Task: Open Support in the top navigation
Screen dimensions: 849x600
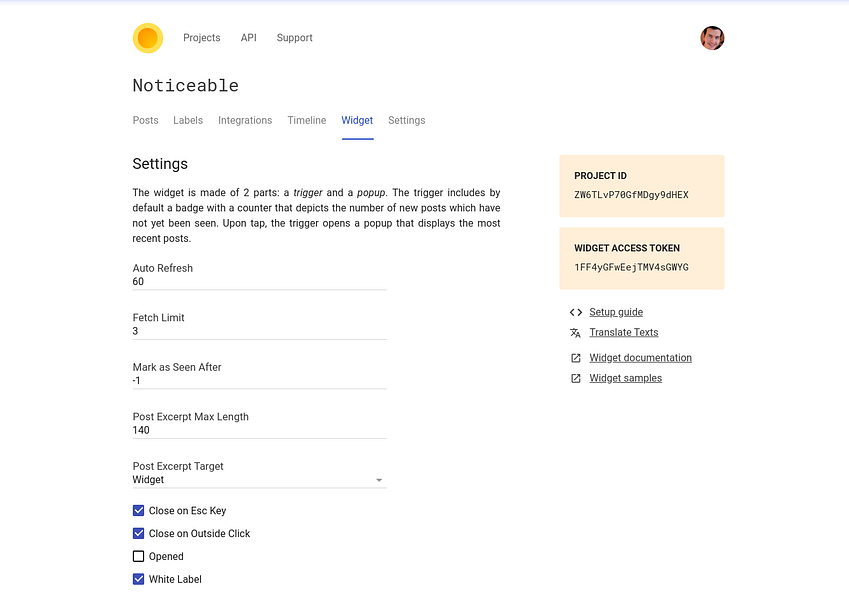Action: [x=295, y=38]
